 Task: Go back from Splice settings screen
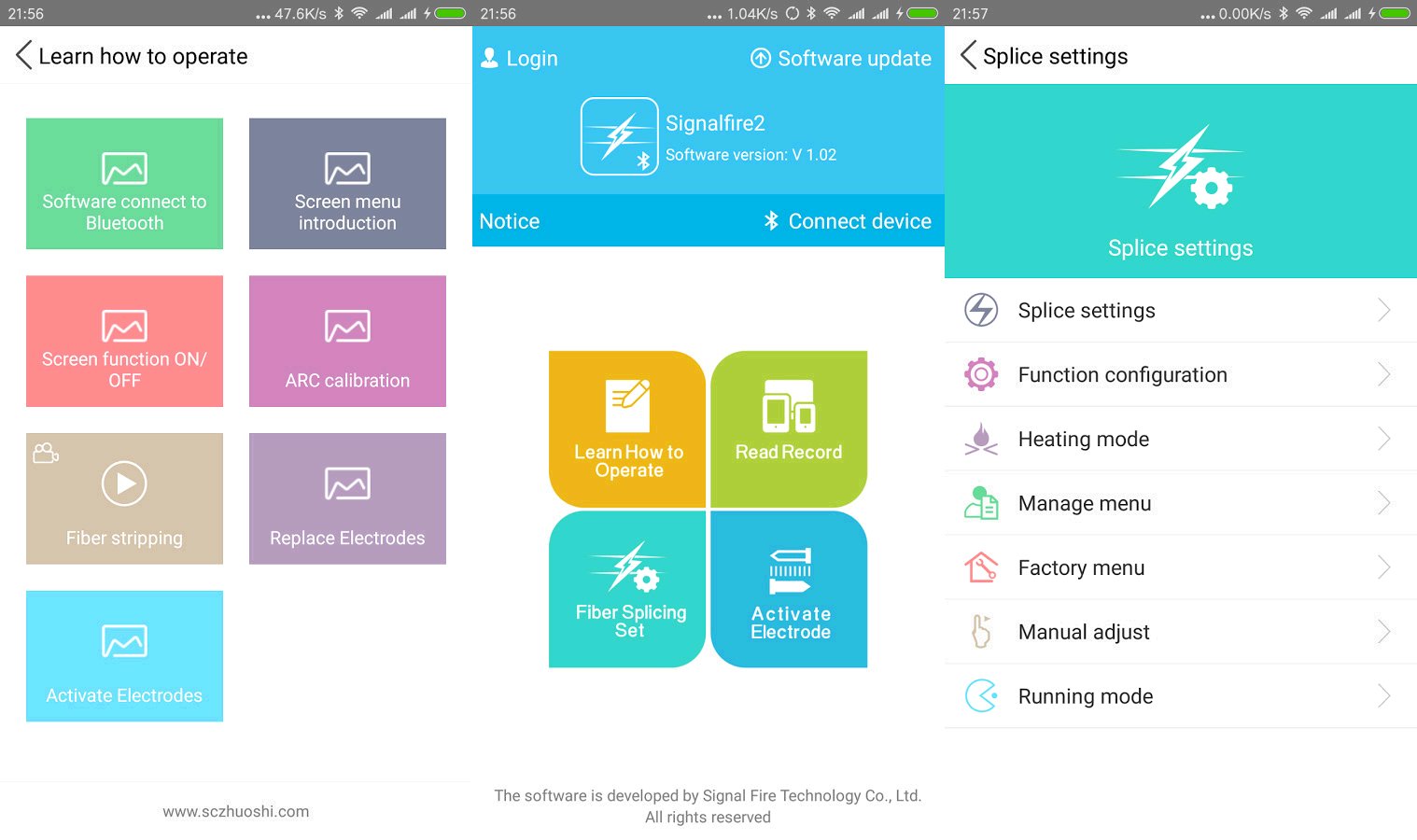point(968,56)
